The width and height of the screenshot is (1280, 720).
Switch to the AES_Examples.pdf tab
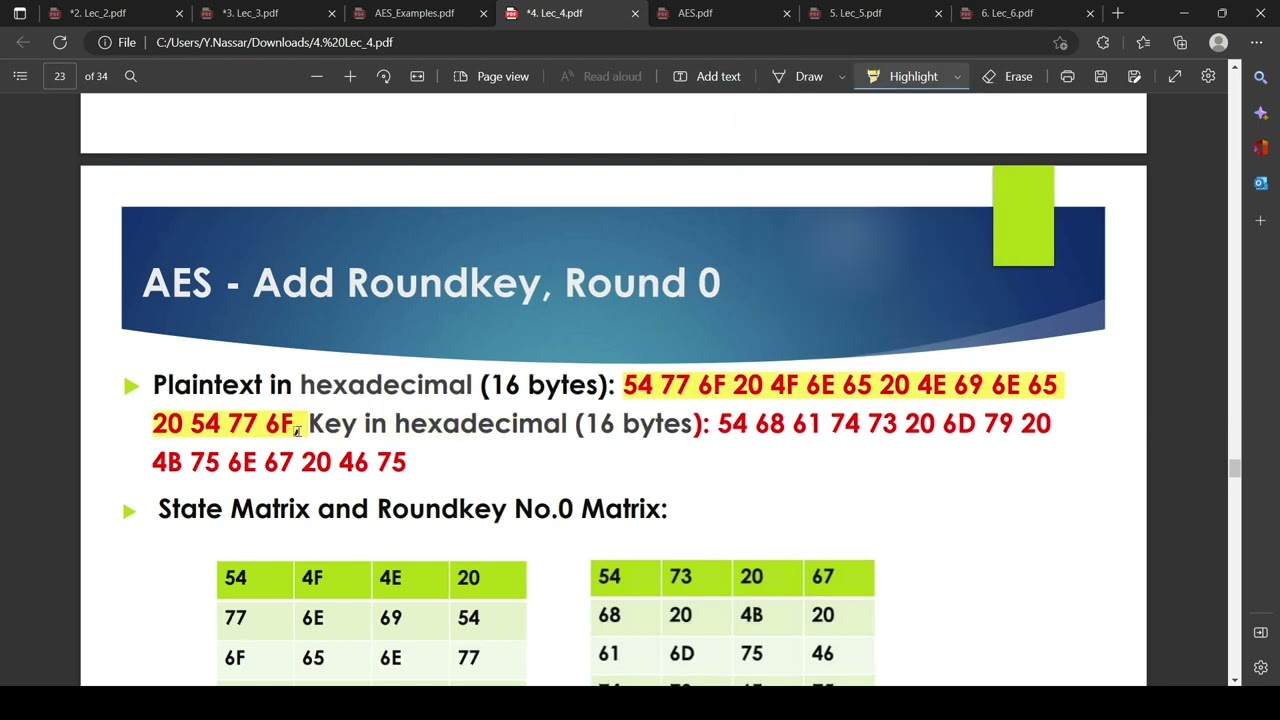[419, 13]
